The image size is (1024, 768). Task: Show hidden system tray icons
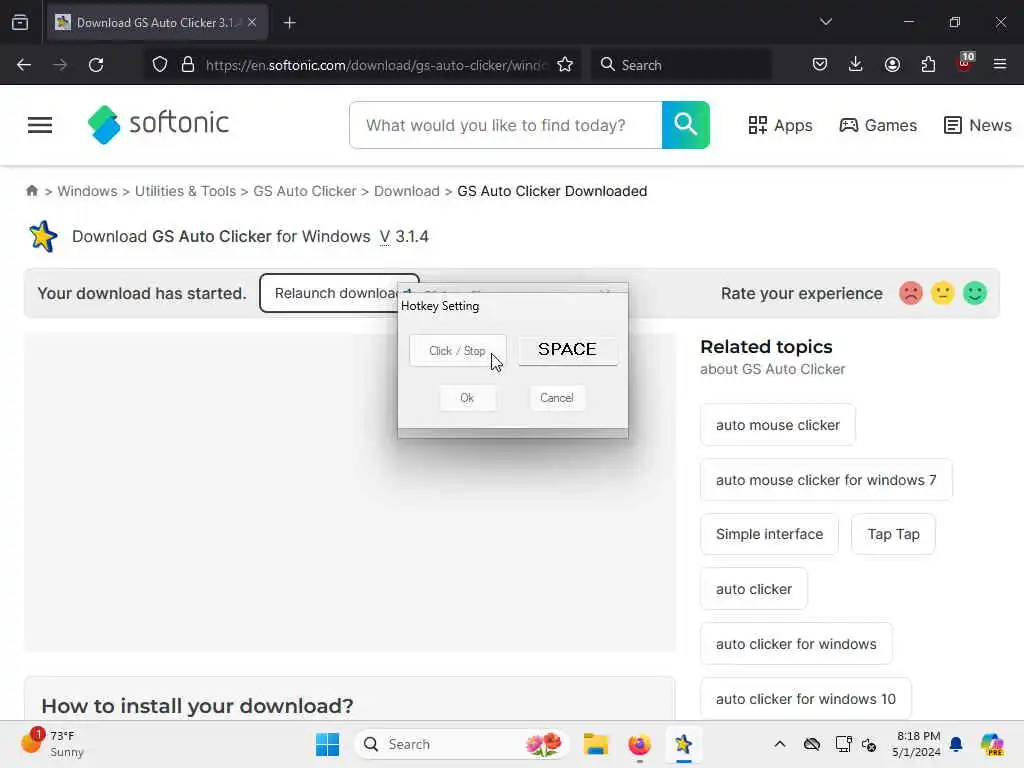tap(780, 744)
